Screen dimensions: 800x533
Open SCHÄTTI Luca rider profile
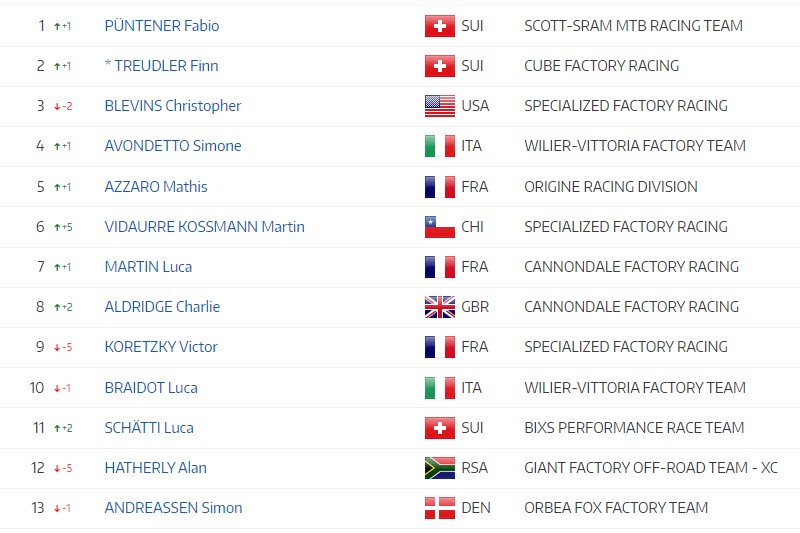(149, 428)
